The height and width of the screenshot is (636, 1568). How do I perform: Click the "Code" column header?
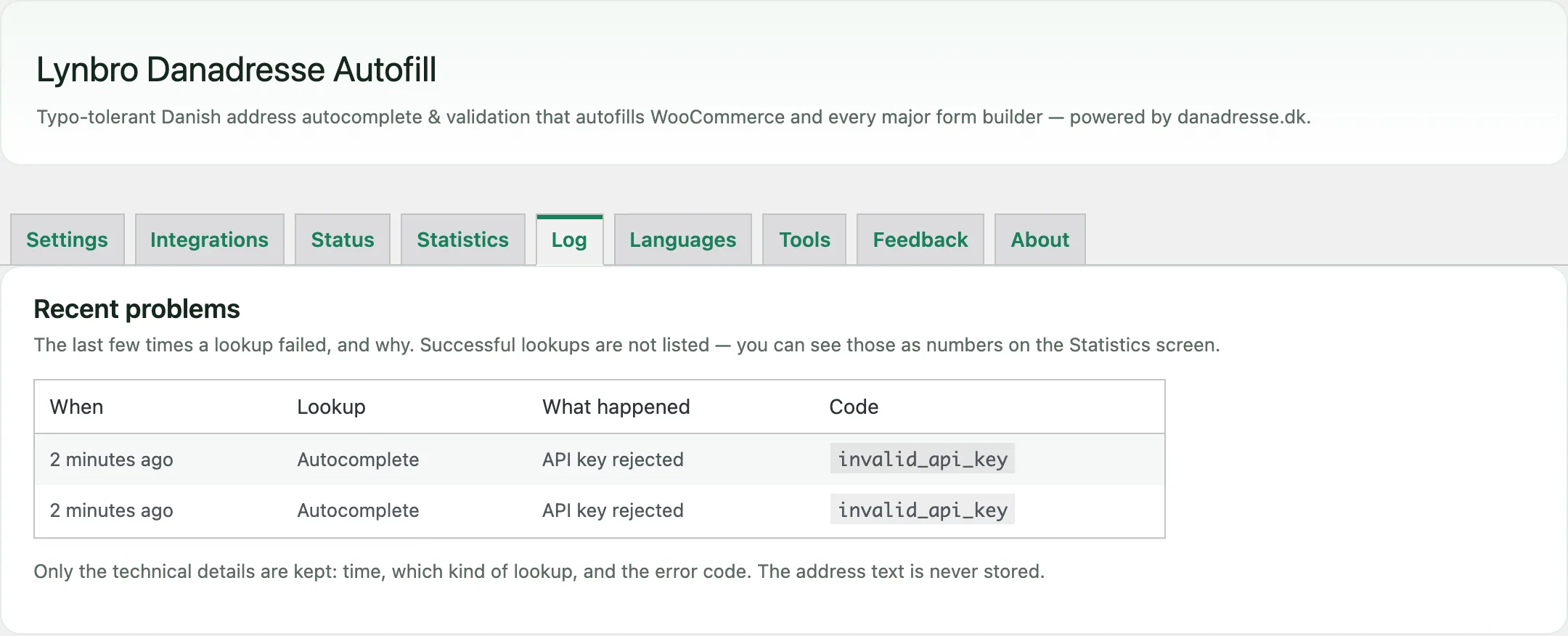854,407
